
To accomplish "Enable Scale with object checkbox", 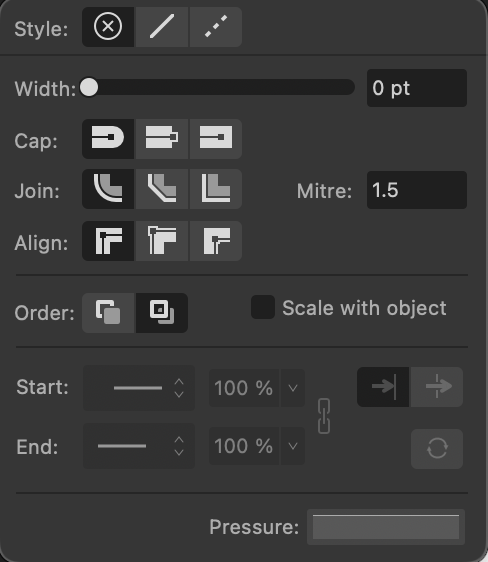I will click(x=263, y=307).
